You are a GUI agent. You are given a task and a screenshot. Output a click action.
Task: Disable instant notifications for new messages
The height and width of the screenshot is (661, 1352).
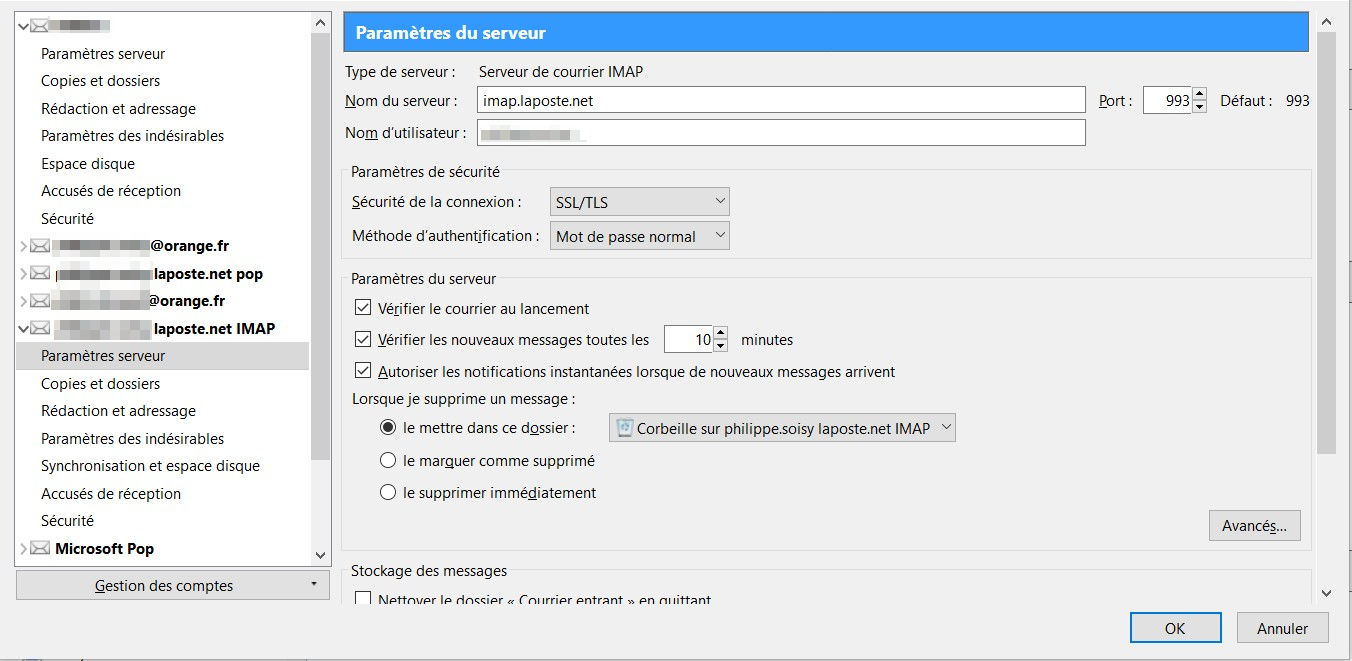(x=363, y=371)
